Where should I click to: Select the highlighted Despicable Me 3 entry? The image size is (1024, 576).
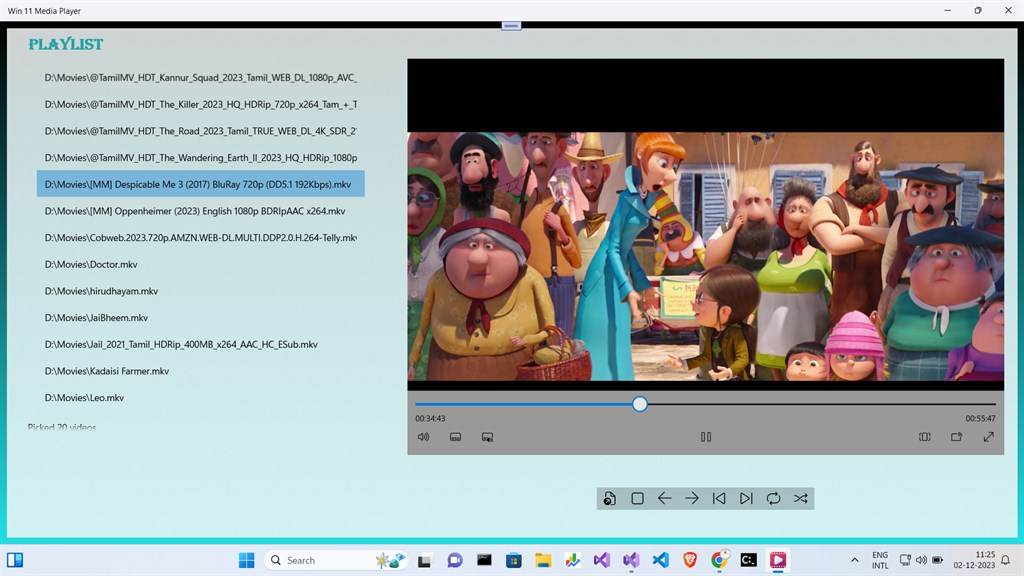point(200,184)
